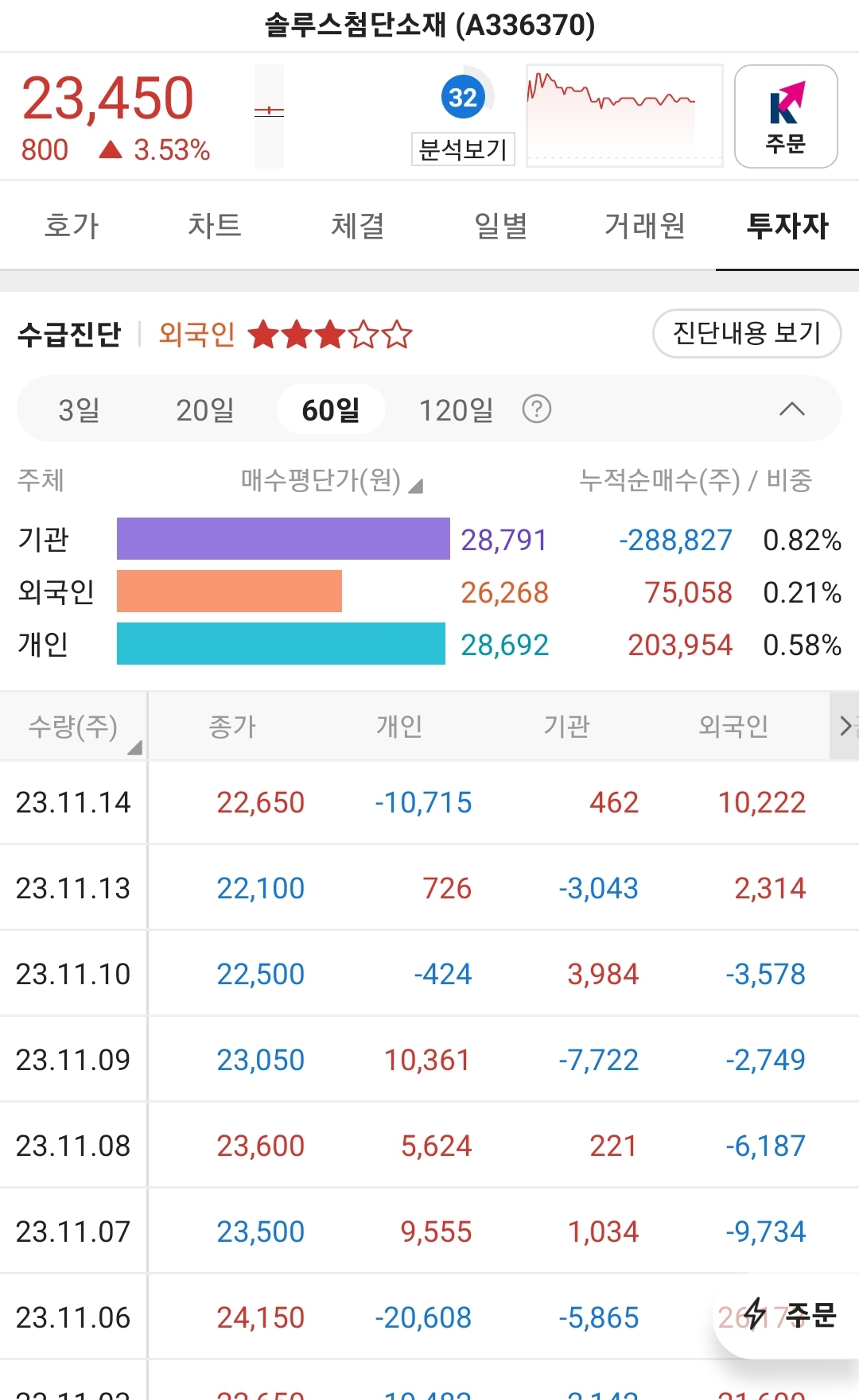The height and width of the screenshot is (1400, 859).
Task: Tap the current price 23,450
Action: click(x=108, y=99)
